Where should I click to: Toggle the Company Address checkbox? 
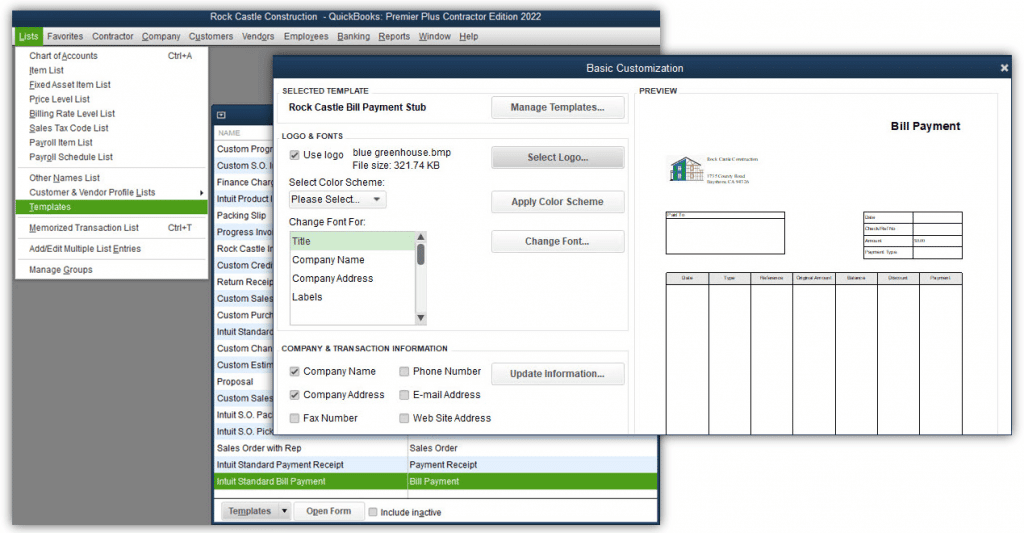tap(295, 395)
